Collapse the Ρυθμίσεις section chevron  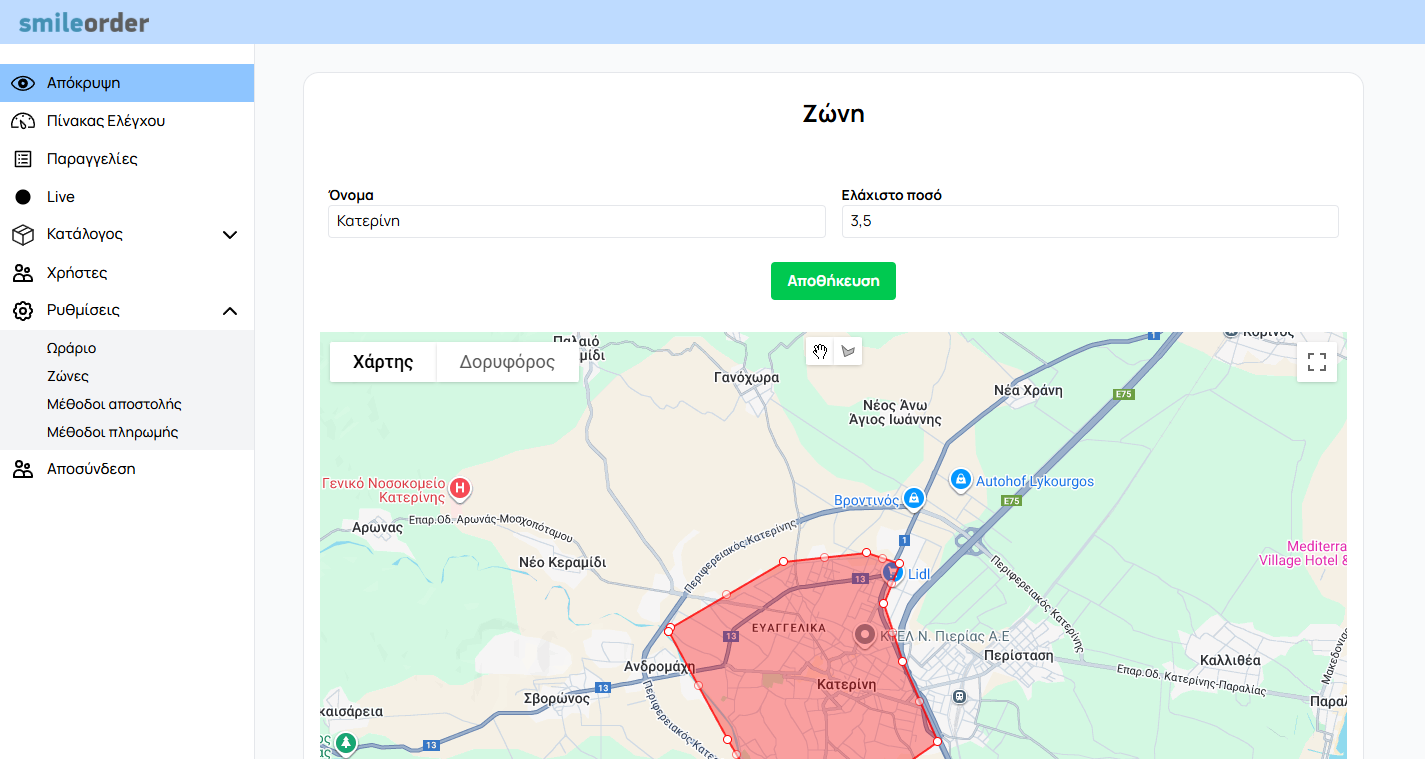tap(229, 311)
